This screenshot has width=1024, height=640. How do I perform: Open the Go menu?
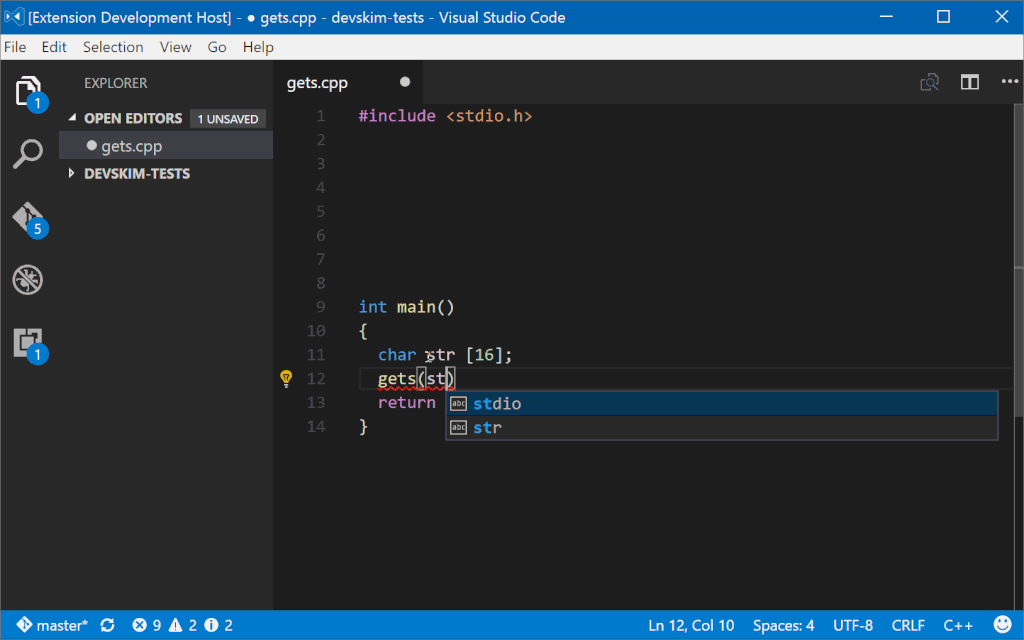pyautogui.click(x=217, y=47)
